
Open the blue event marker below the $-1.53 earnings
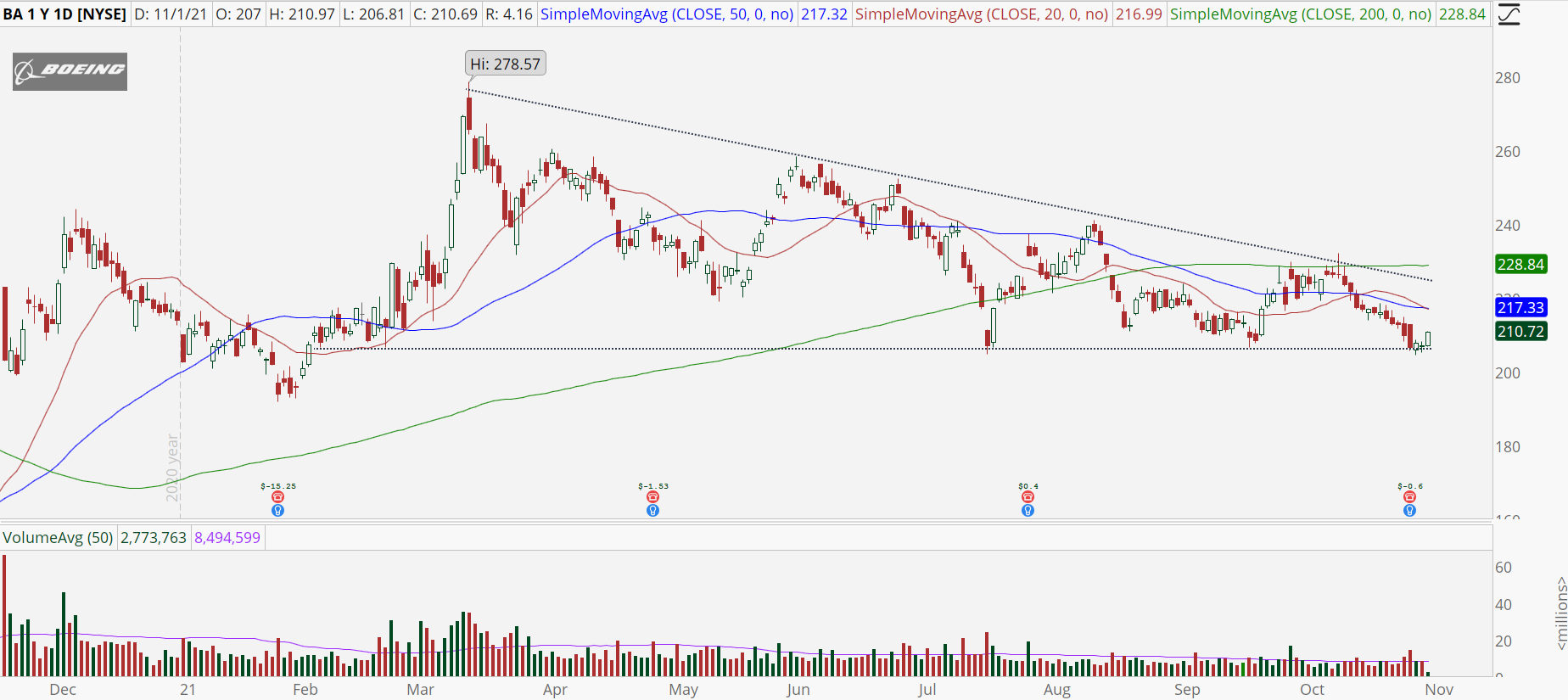click(x=652, y=511)
